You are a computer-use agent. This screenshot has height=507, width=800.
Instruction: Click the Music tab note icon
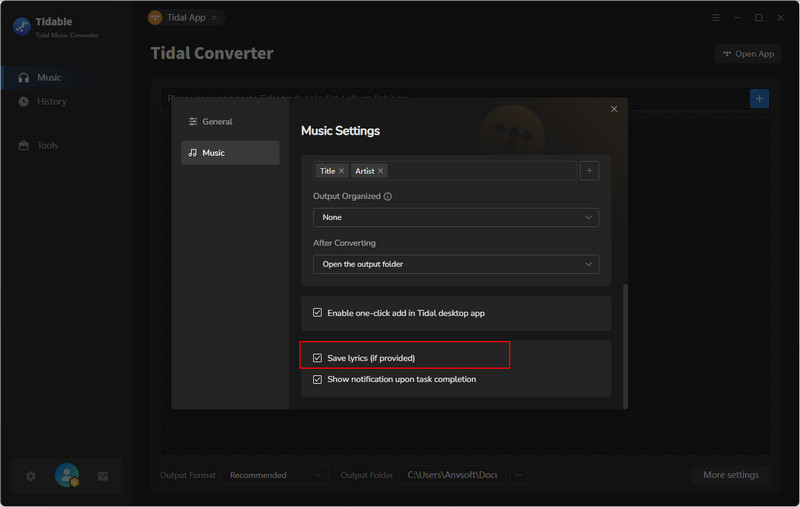coord(193,153)
